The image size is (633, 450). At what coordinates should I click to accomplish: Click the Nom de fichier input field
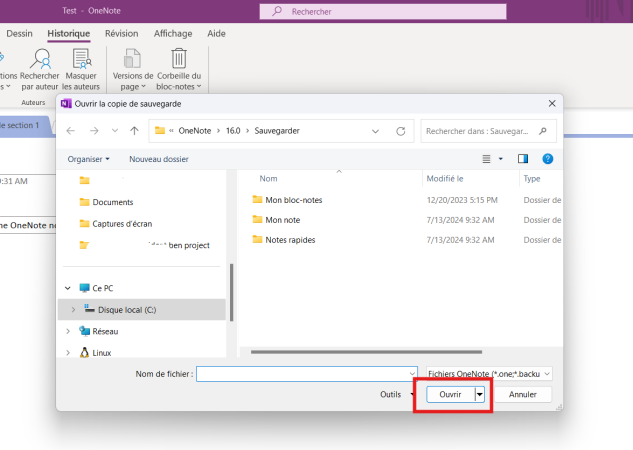click(305, 373)
